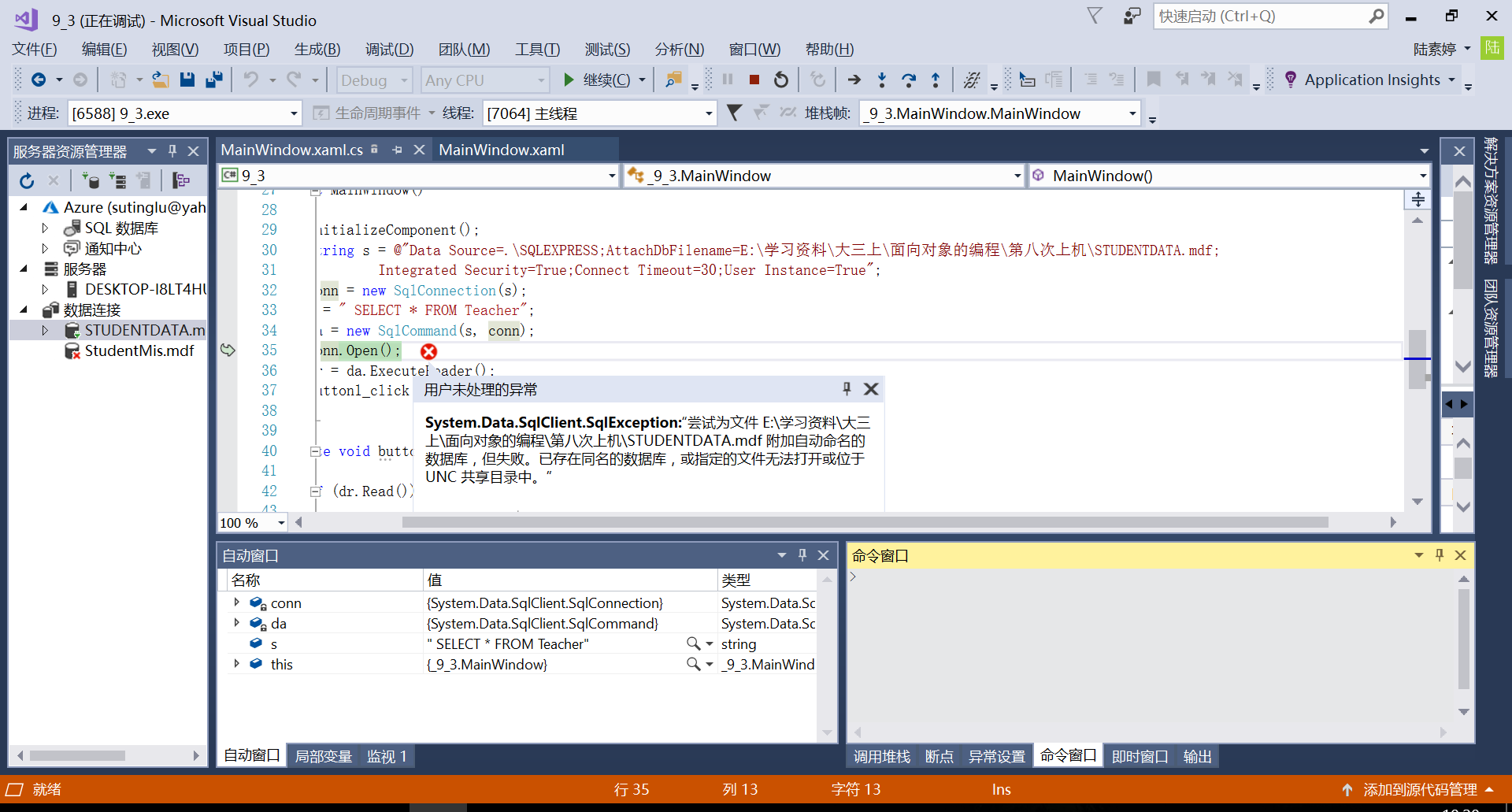
Task: Open the 堆栈帧 stack frame dropdown
Action: point(1132,114)
